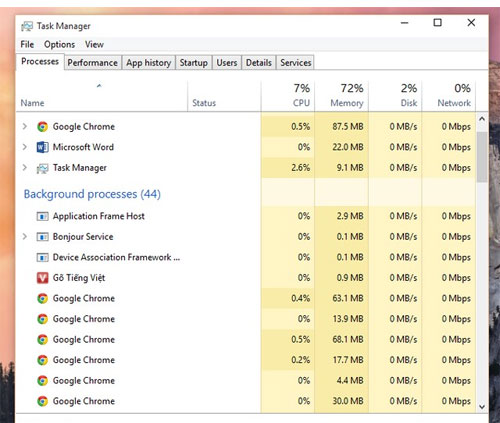Click the scrollbar up arrow
Screen dimensions: 500x423
tap(482, 119)
